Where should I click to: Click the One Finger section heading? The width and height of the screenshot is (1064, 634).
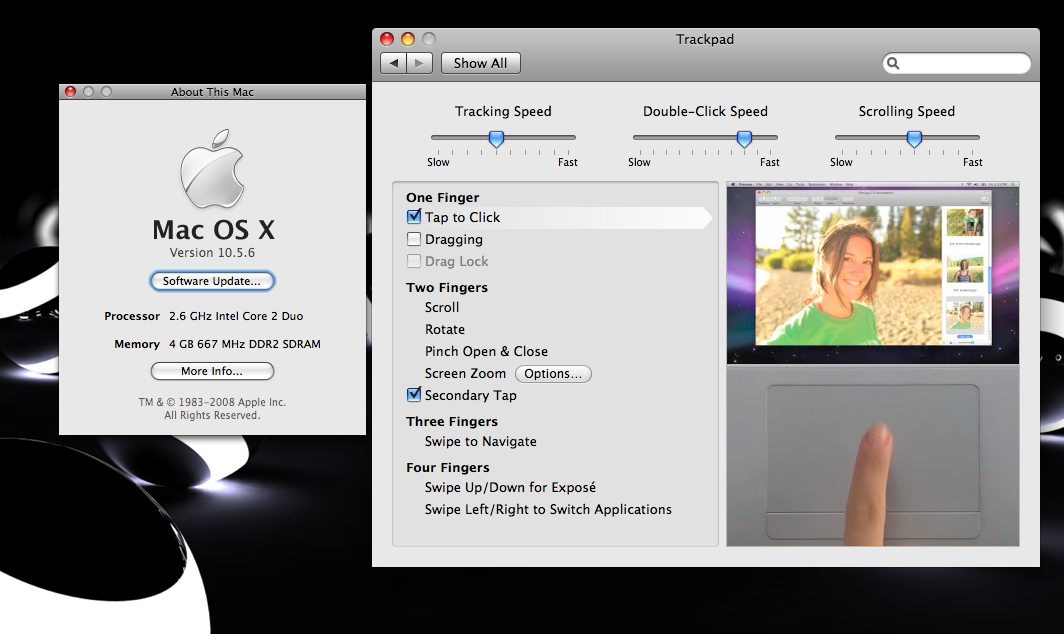click(442, 198)
